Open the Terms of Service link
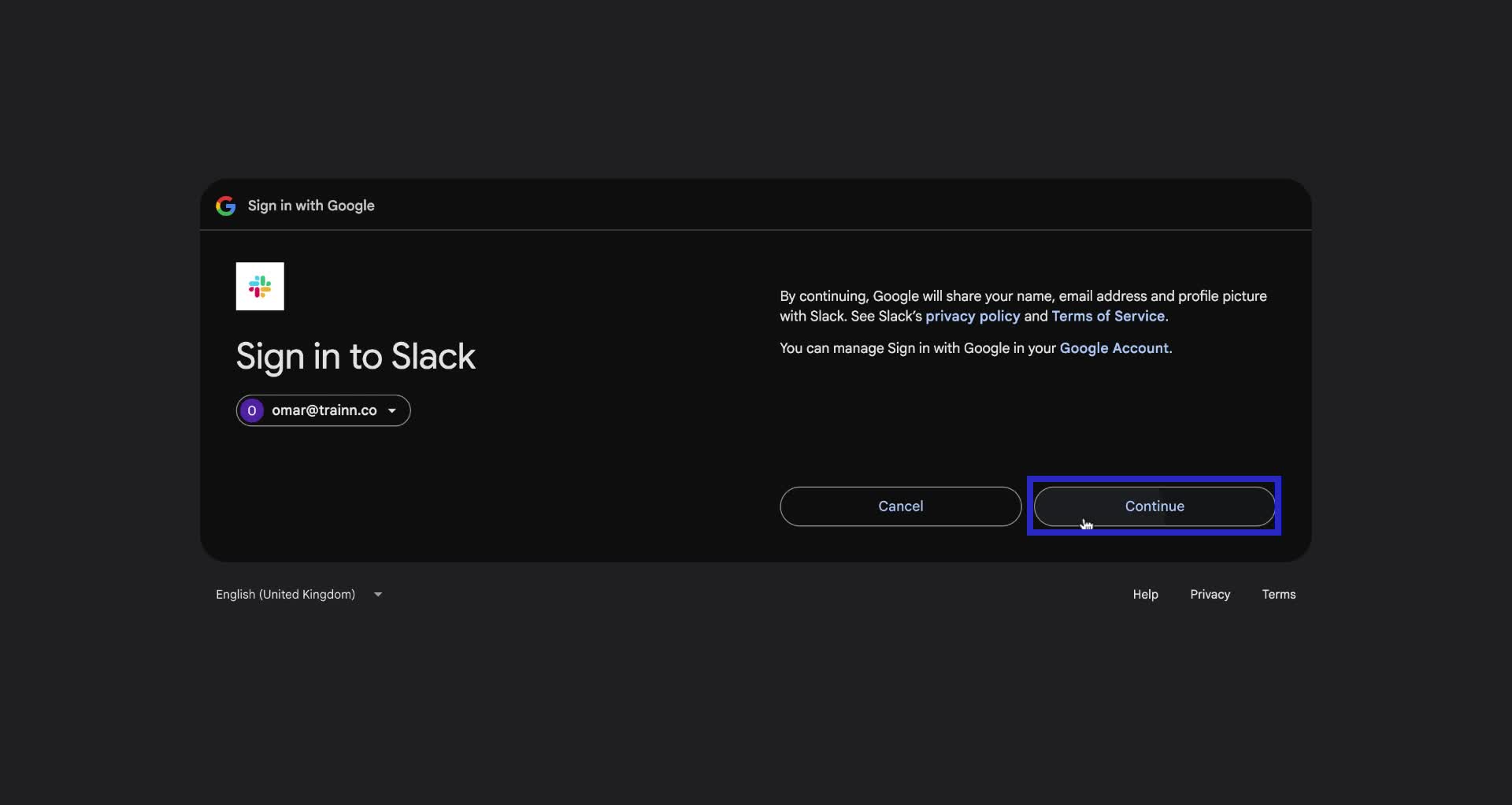Screen dimensions: 1512x805 (1107, 316)
